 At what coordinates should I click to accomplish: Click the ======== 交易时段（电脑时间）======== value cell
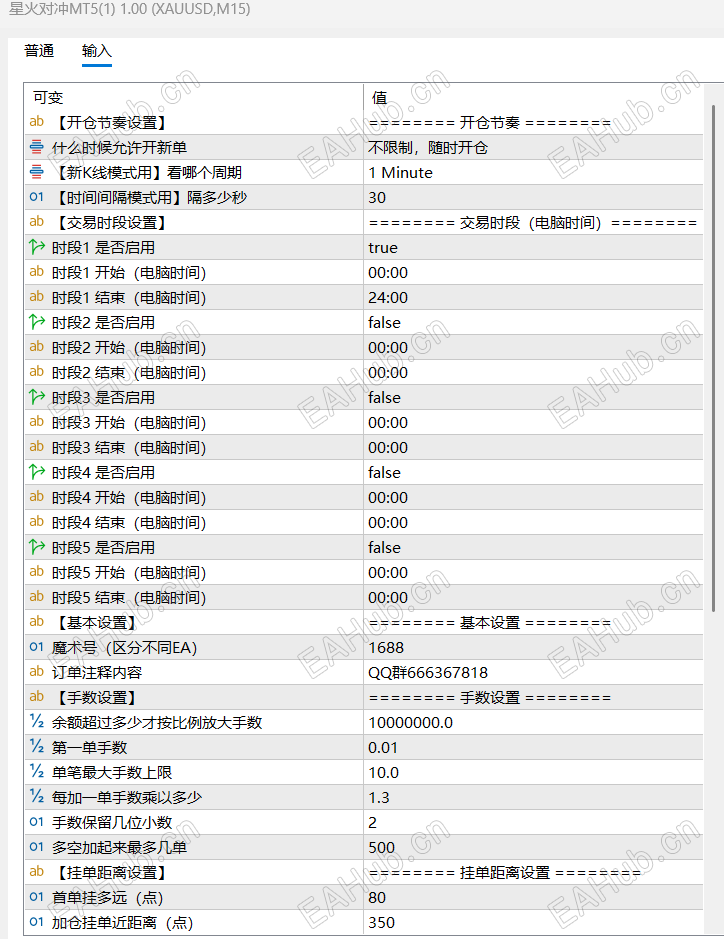533,223
